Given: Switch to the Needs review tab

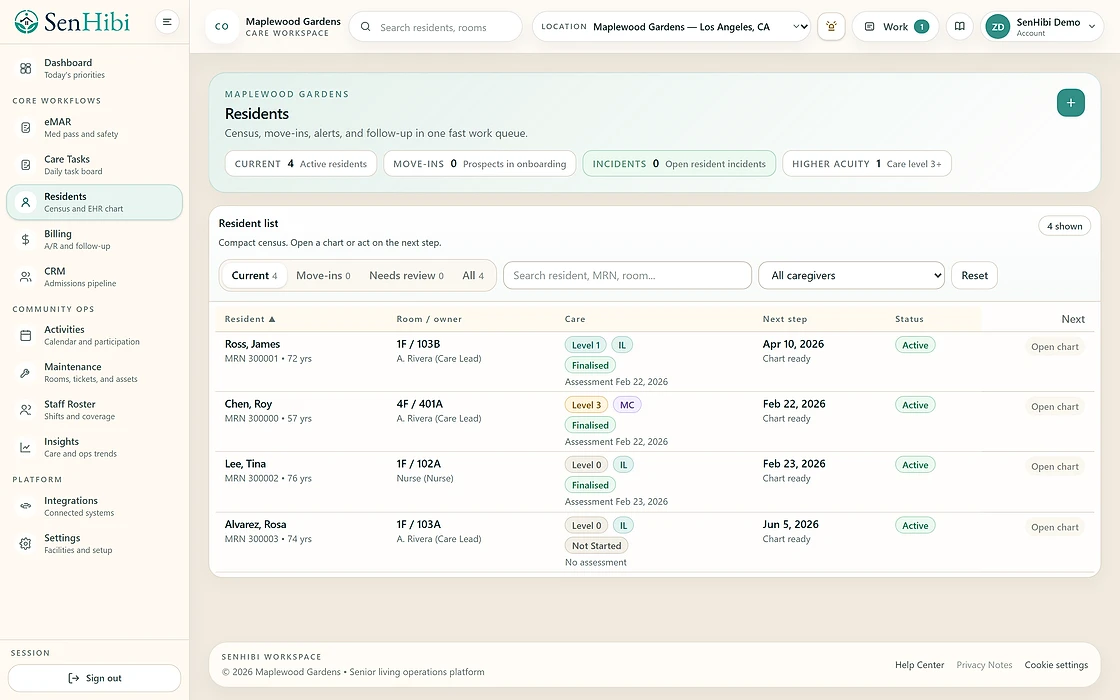Looking at the screenshot, I should click(x=406, y=276).
